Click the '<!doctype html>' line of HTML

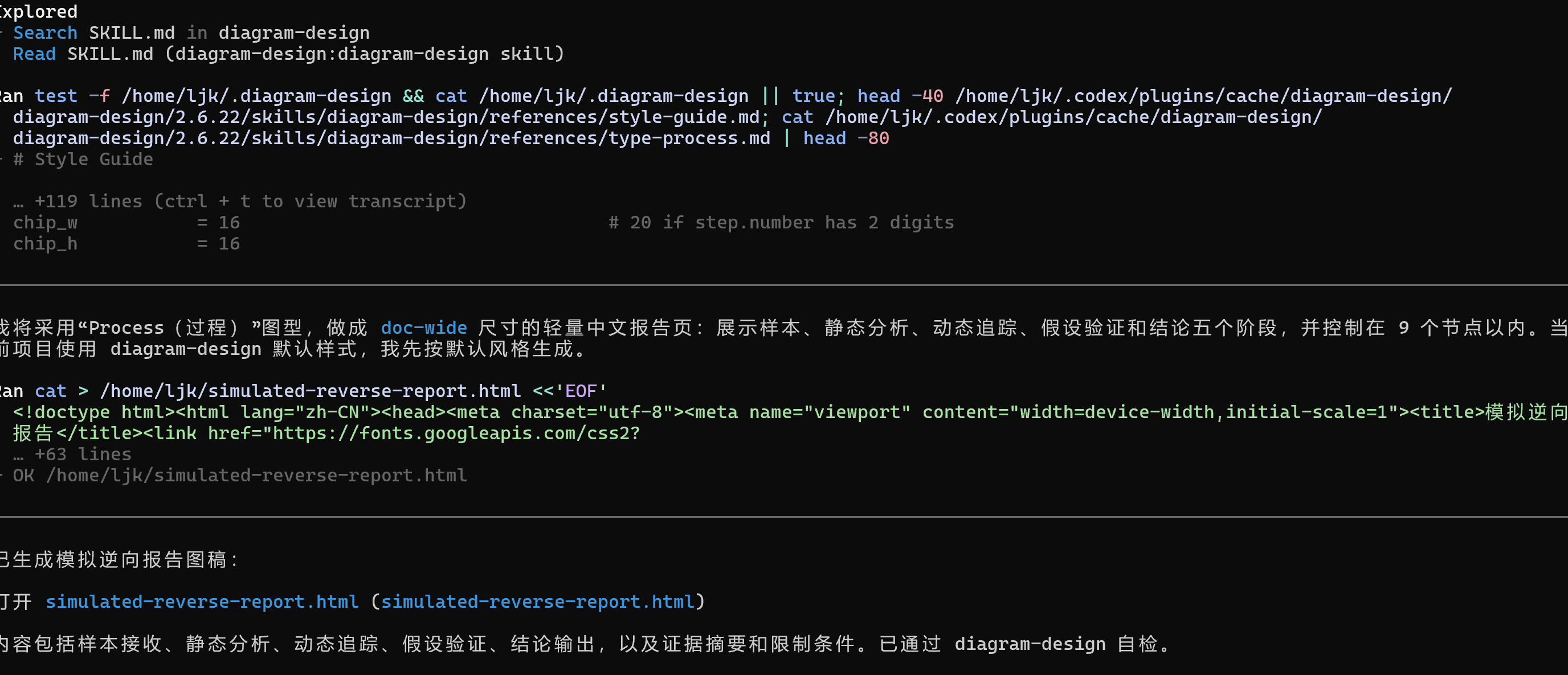coord(790,412)
